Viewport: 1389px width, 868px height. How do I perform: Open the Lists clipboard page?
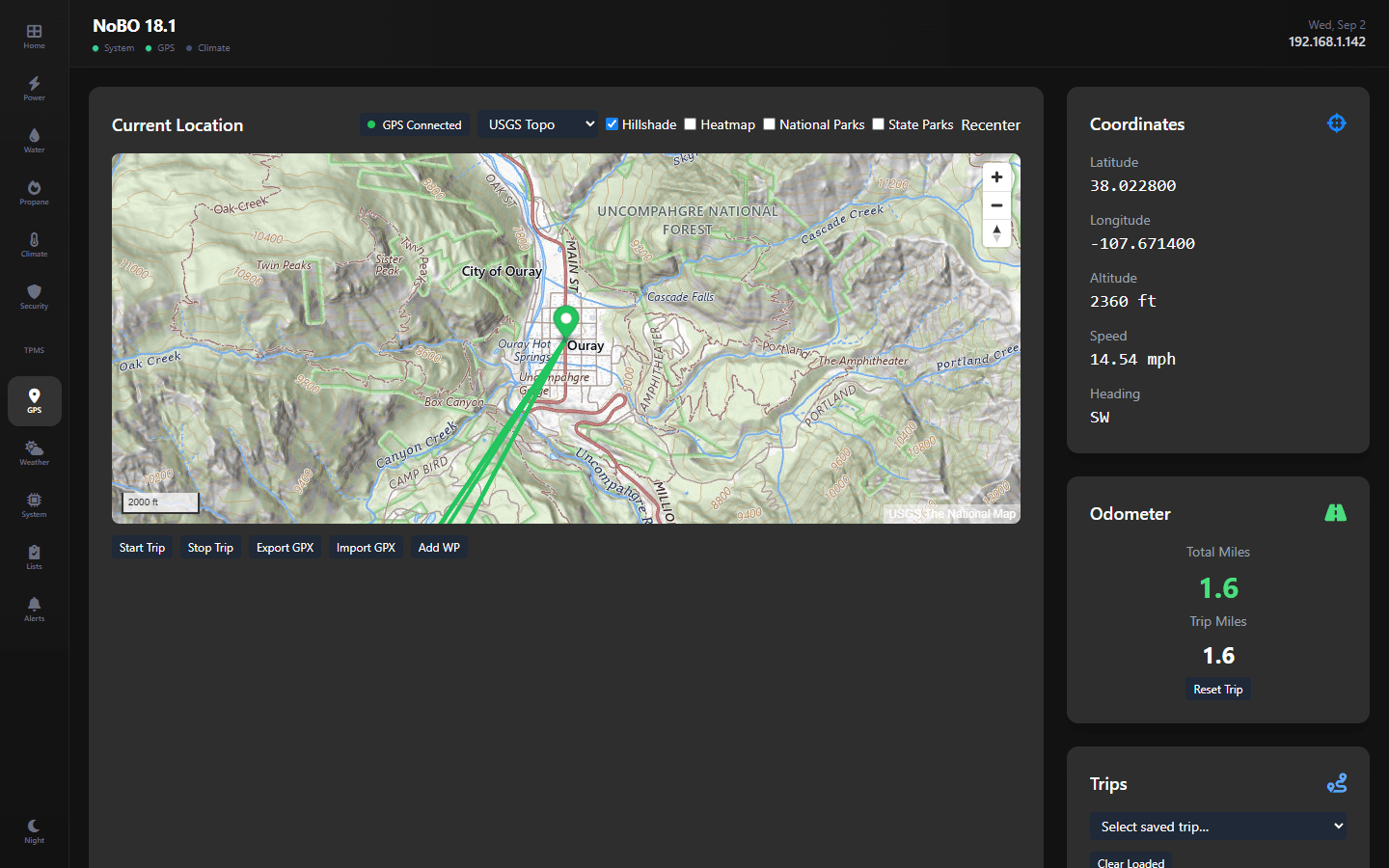(x=34, y=557)
